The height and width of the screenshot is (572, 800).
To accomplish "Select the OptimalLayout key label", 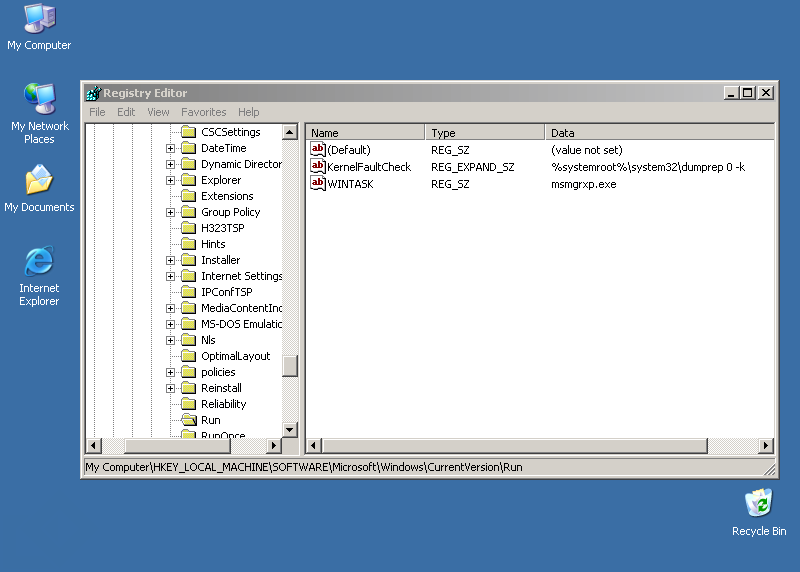I will tap(235, 356).
